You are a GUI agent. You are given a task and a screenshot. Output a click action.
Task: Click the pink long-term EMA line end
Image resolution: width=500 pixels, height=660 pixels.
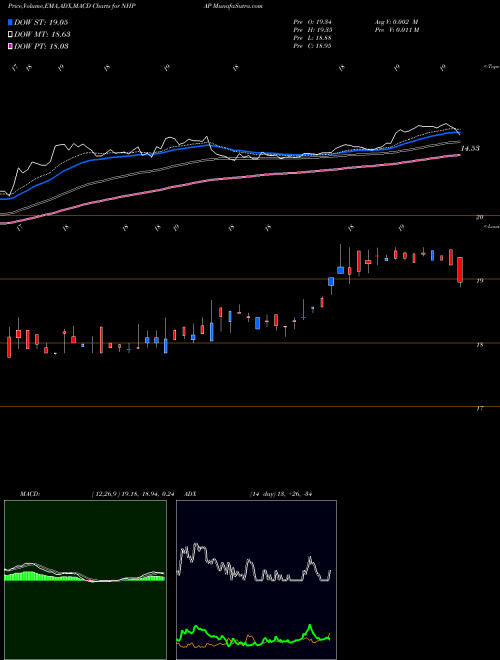tap(458, 155)
